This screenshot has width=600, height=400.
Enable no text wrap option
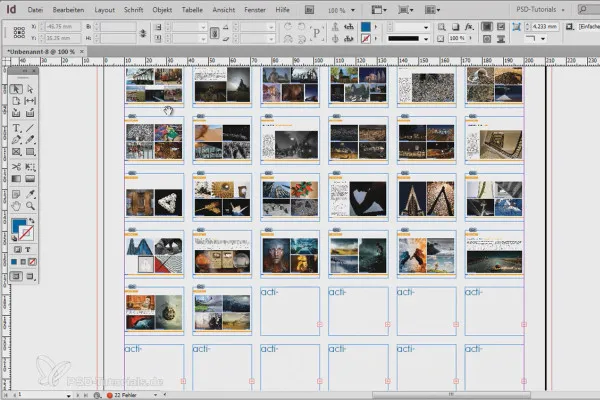pyautogui.click(x=487, y=26)
